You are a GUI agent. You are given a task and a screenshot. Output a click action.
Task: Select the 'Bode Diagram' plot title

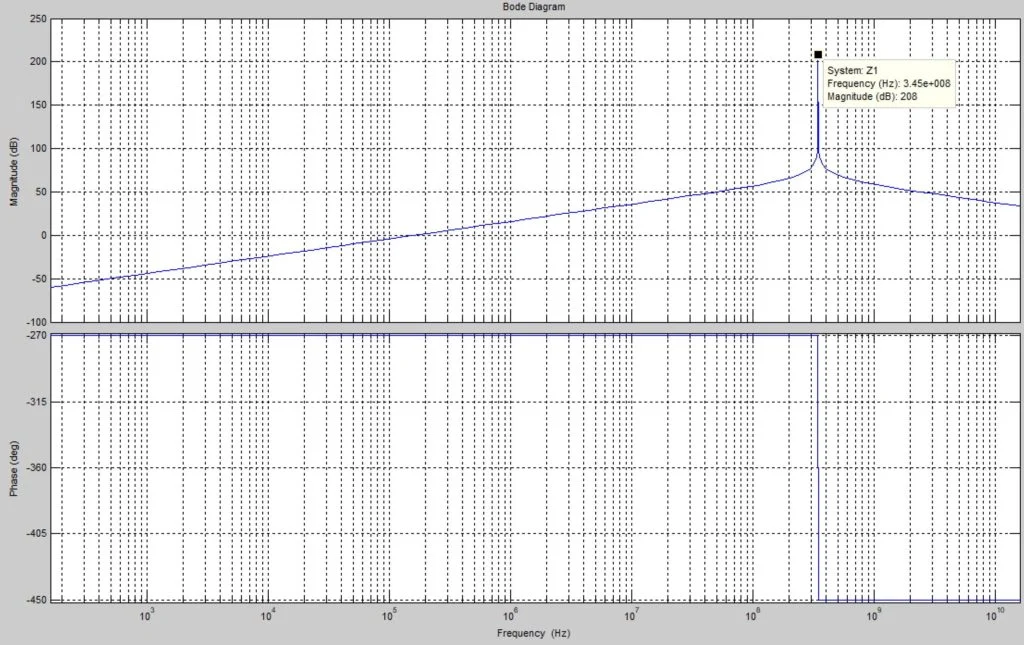point(532,6)
